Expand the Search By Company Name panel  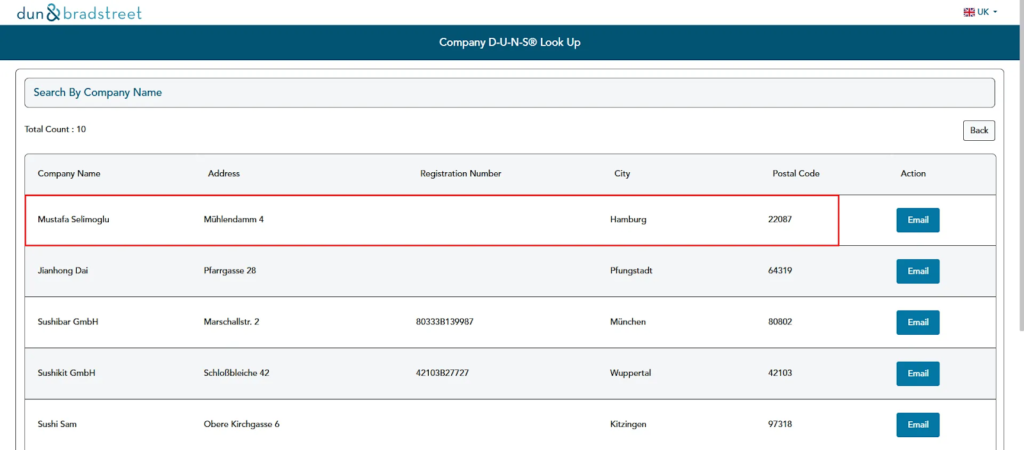pyautogui.click(x=509, y=92)
